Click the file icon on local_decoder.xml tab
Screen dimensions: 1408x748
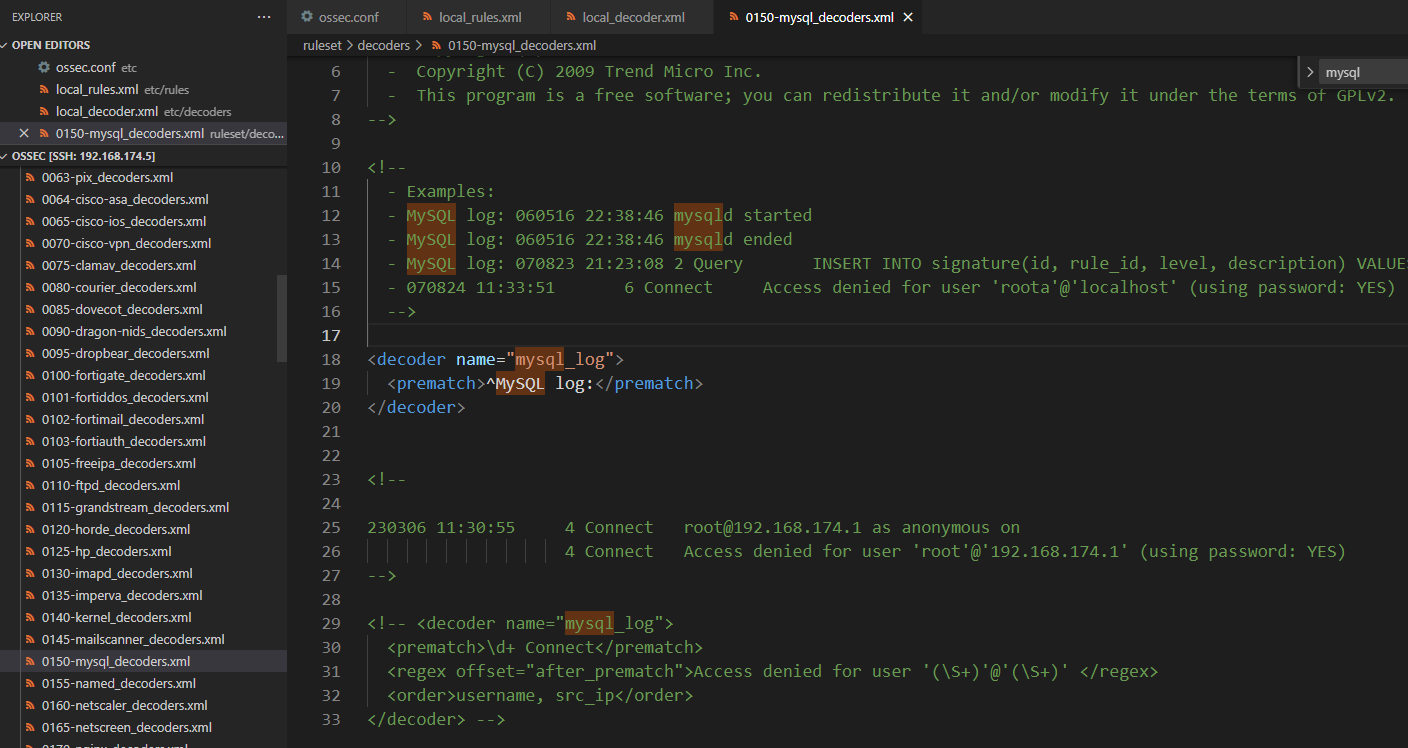[571, 17]
